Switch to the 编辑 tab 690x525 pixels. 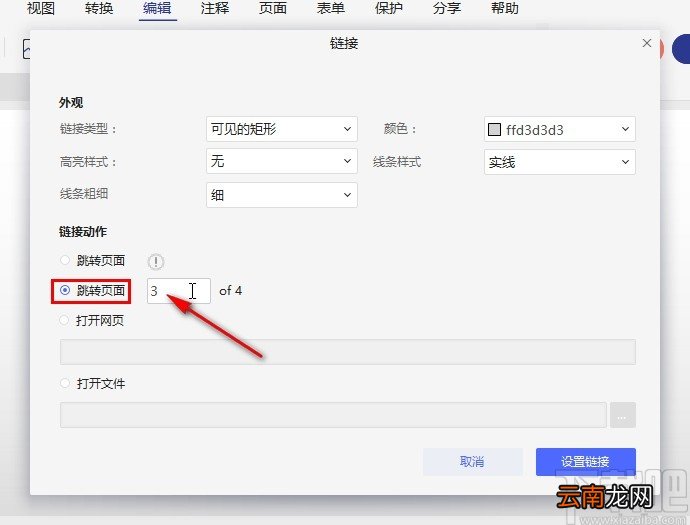(x=157, y=8)
